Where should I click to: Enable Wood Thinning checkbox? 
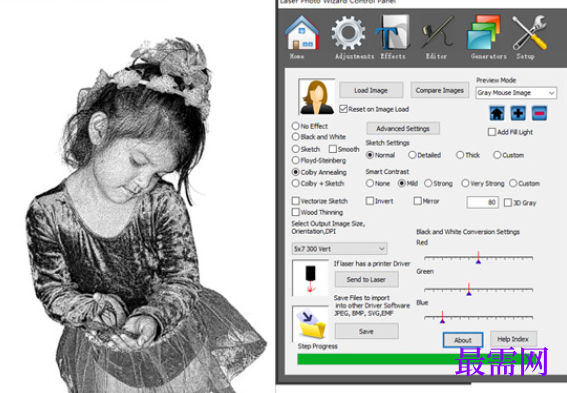(296, 212)
